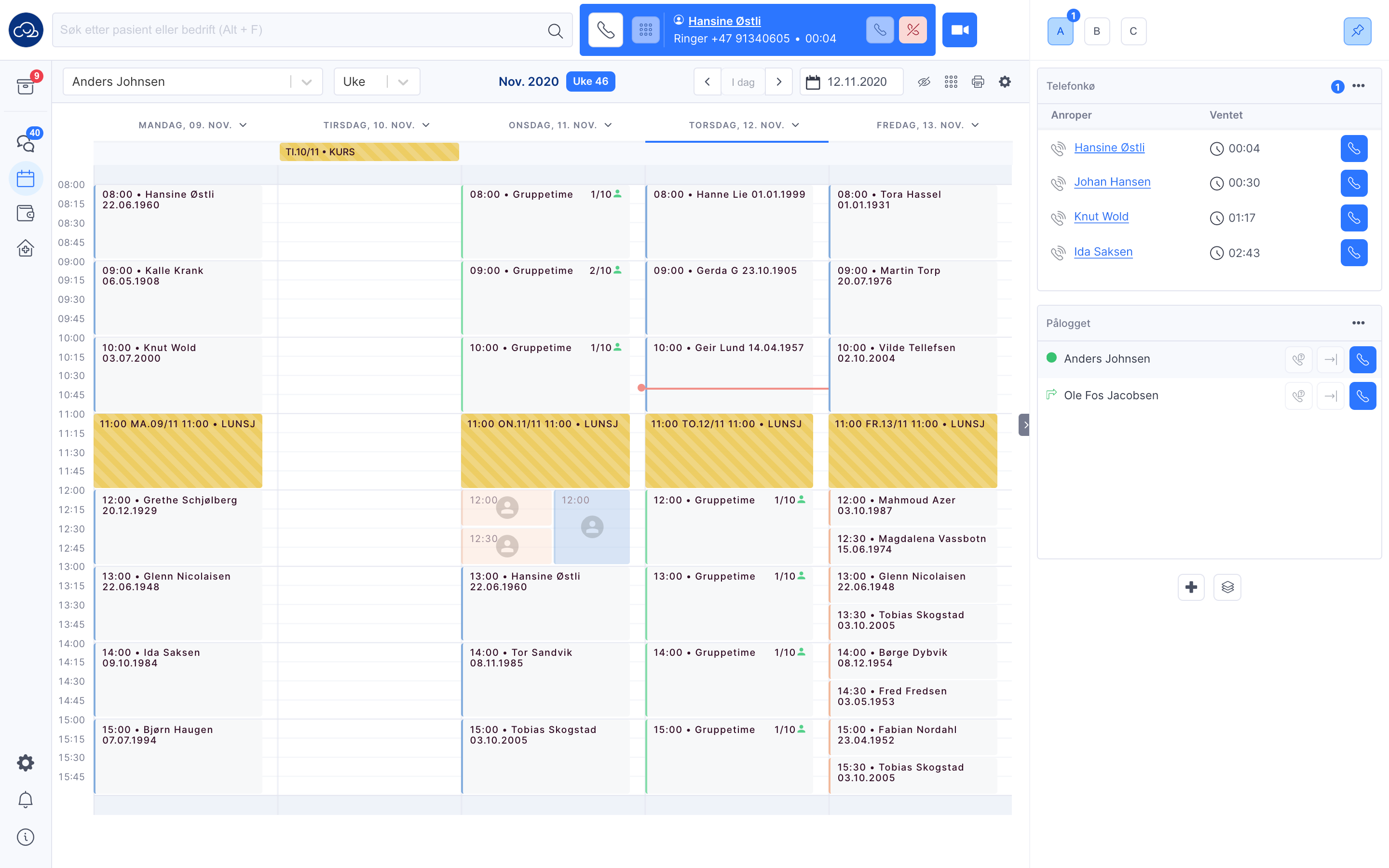Image resolution: width=1389 pixels, height=868 pixels.
Task: Open Telefonkø options menu (three dots)
Action: tap(1358, 86)
